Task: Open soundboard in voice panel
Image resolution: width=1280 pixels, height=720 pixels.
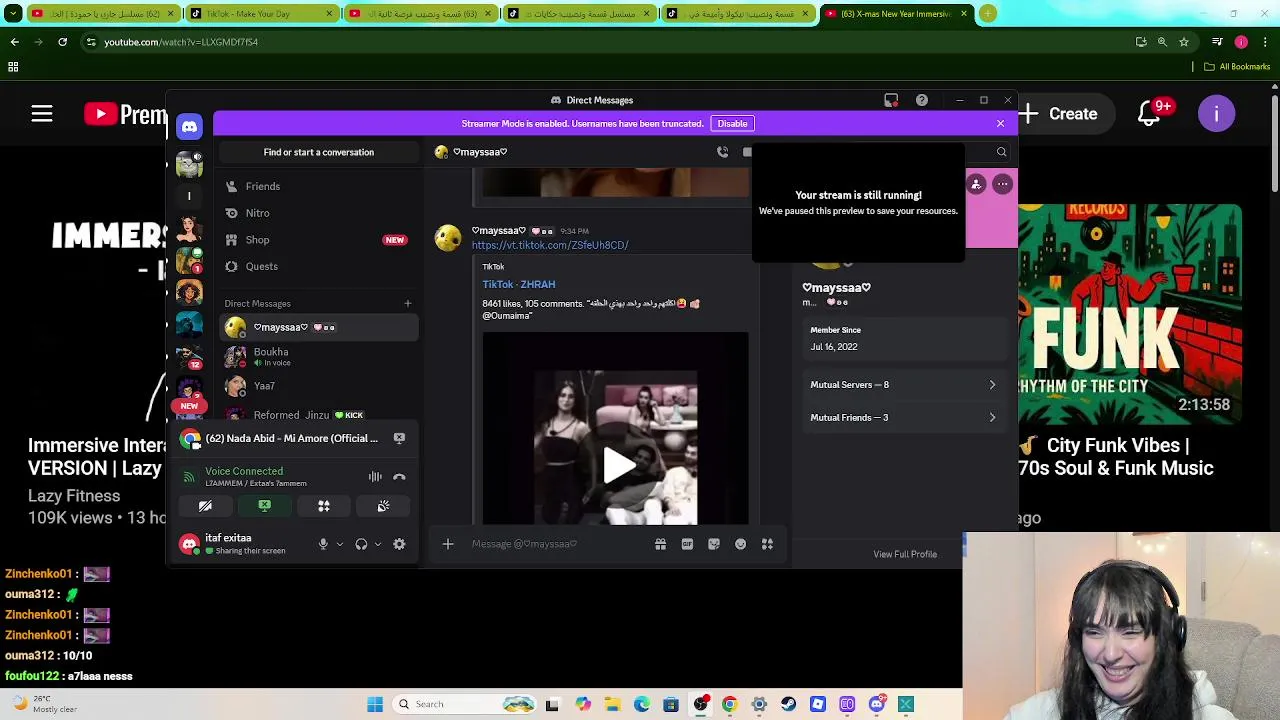Action: point(383,506)
